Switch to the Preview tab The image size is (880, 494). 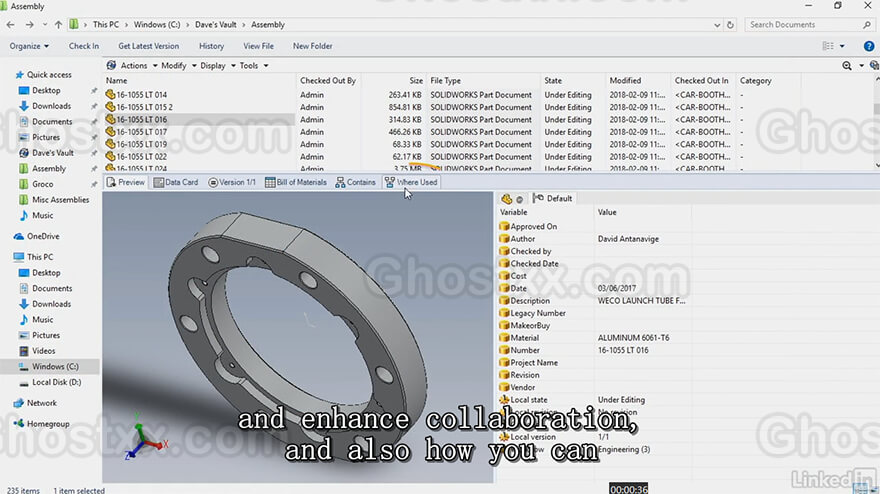pos(126,182)
